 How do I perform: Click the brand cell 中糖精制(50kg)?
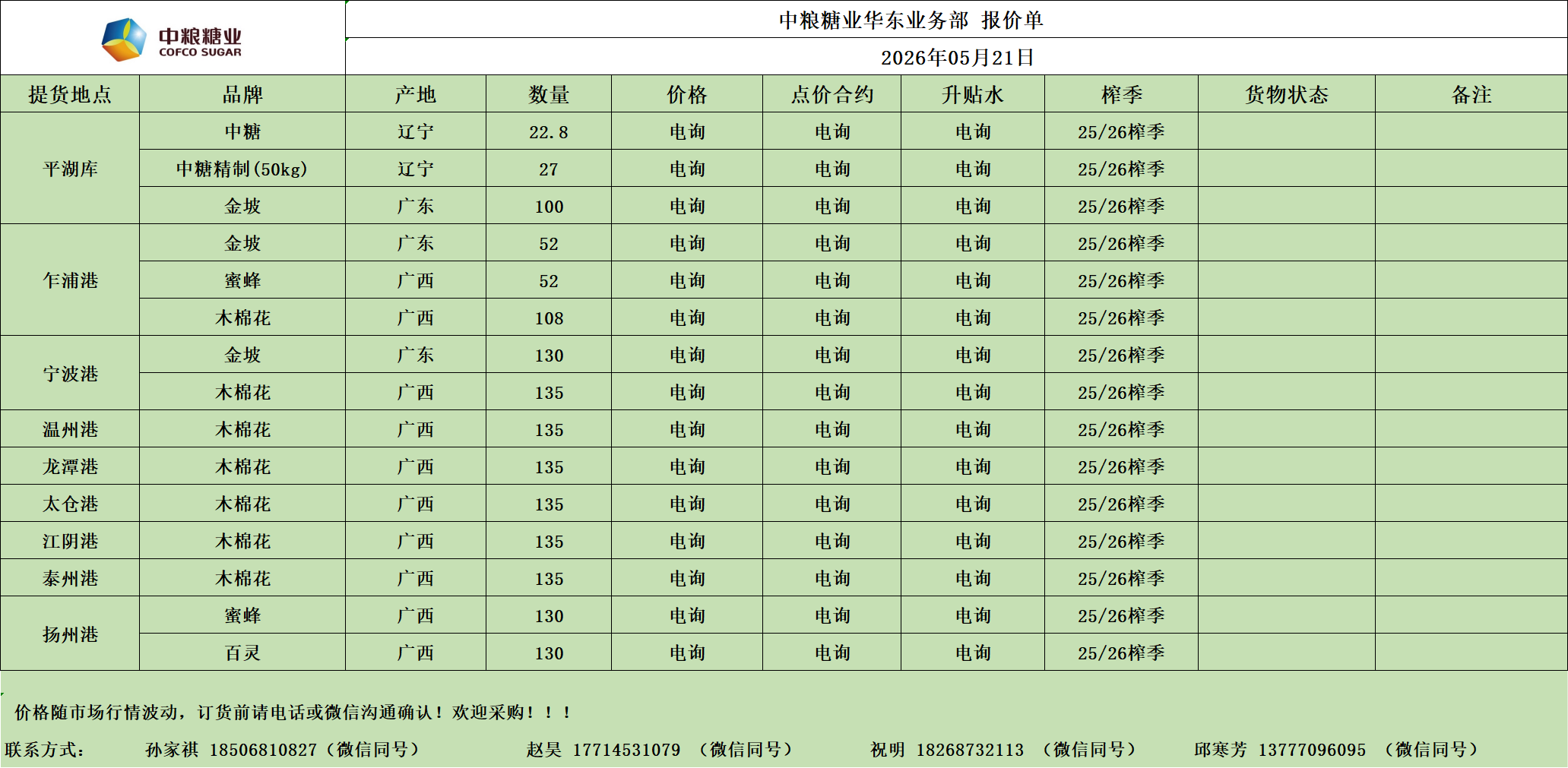[x=242, y=169]
